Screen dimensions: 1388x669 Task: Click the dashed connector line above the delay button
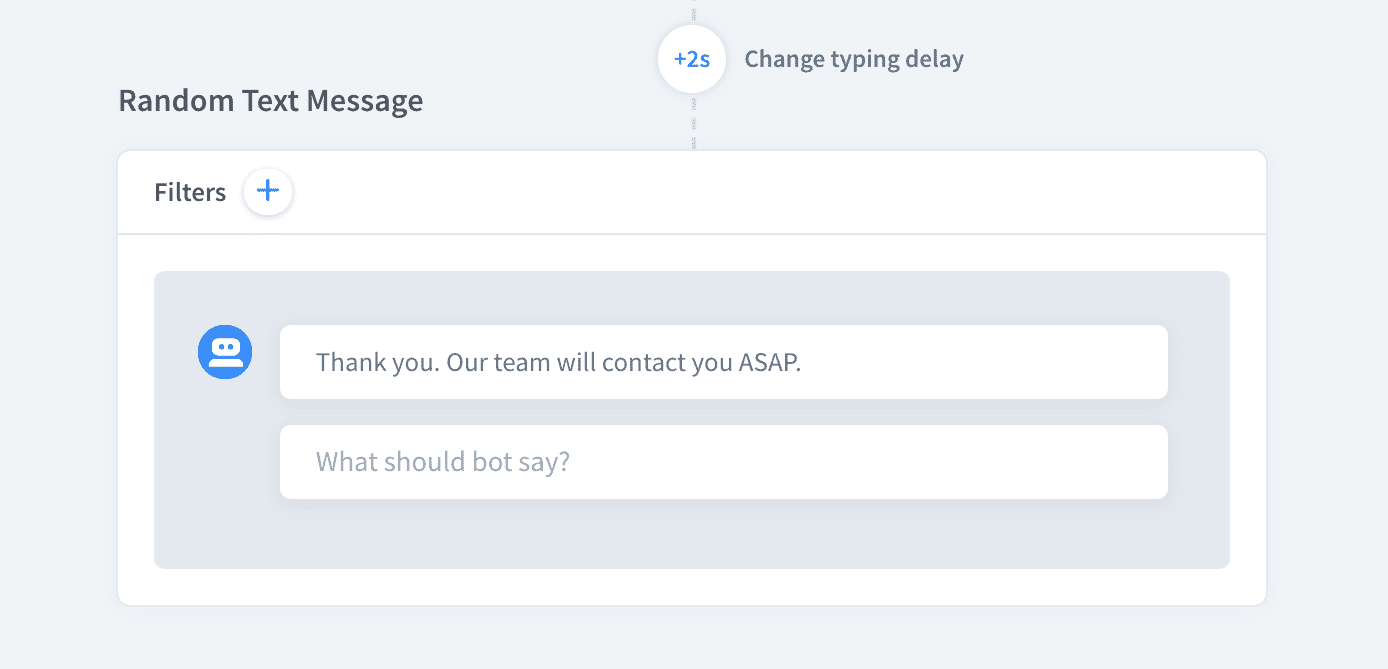point(693,12)
